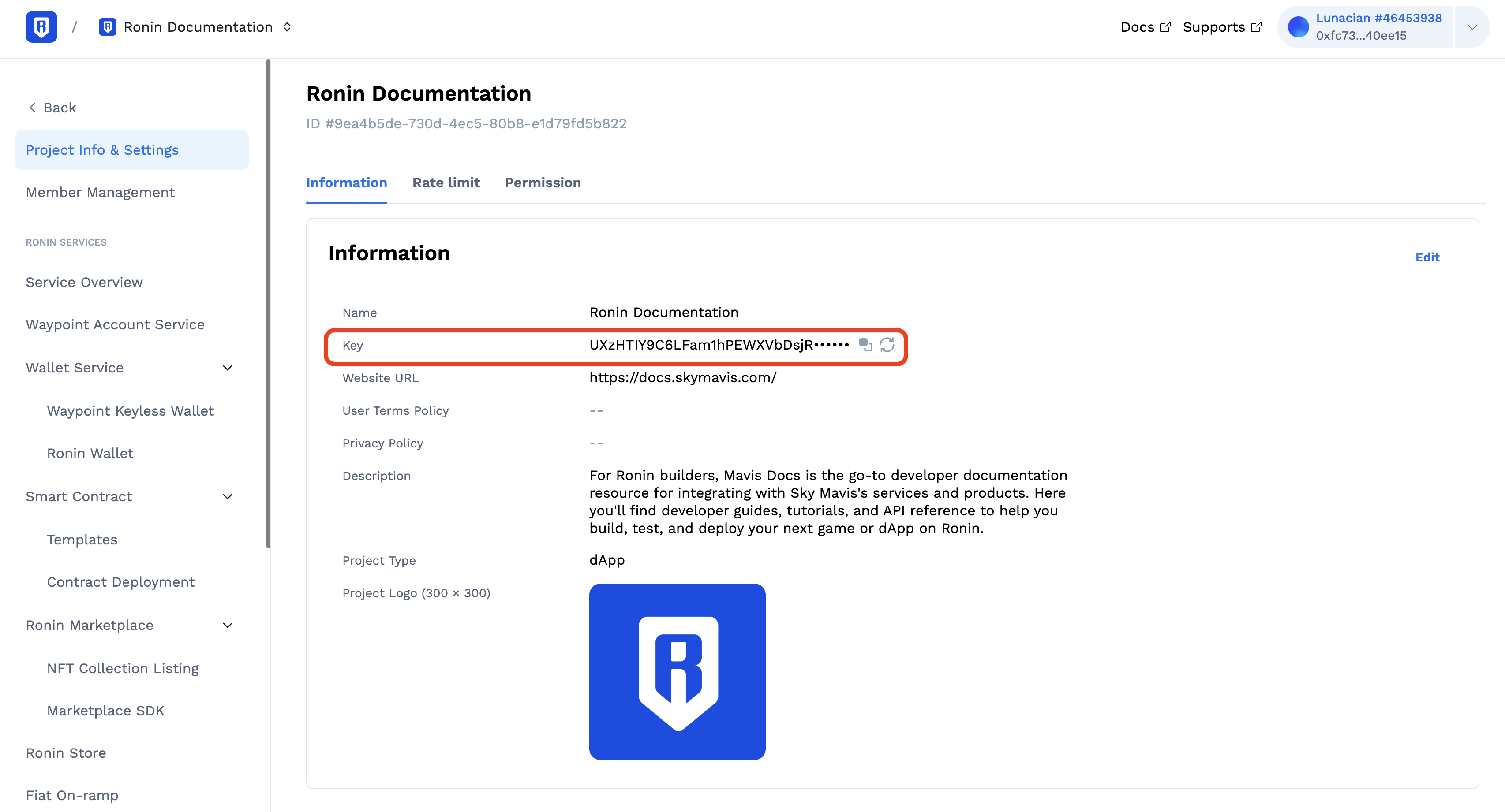1505x812 pixels.
Task: Click the Supports external-link arrow icon
Action: pyautogui.click(x=1256, y=27)
